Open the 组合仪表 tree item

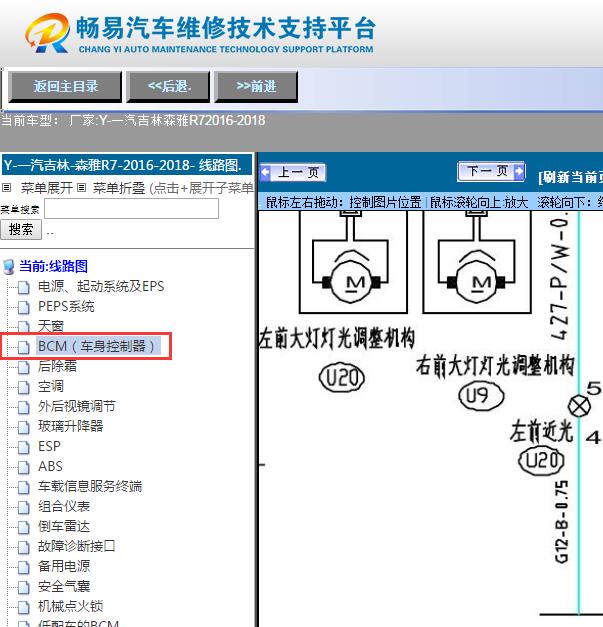[x=64, y=506]
